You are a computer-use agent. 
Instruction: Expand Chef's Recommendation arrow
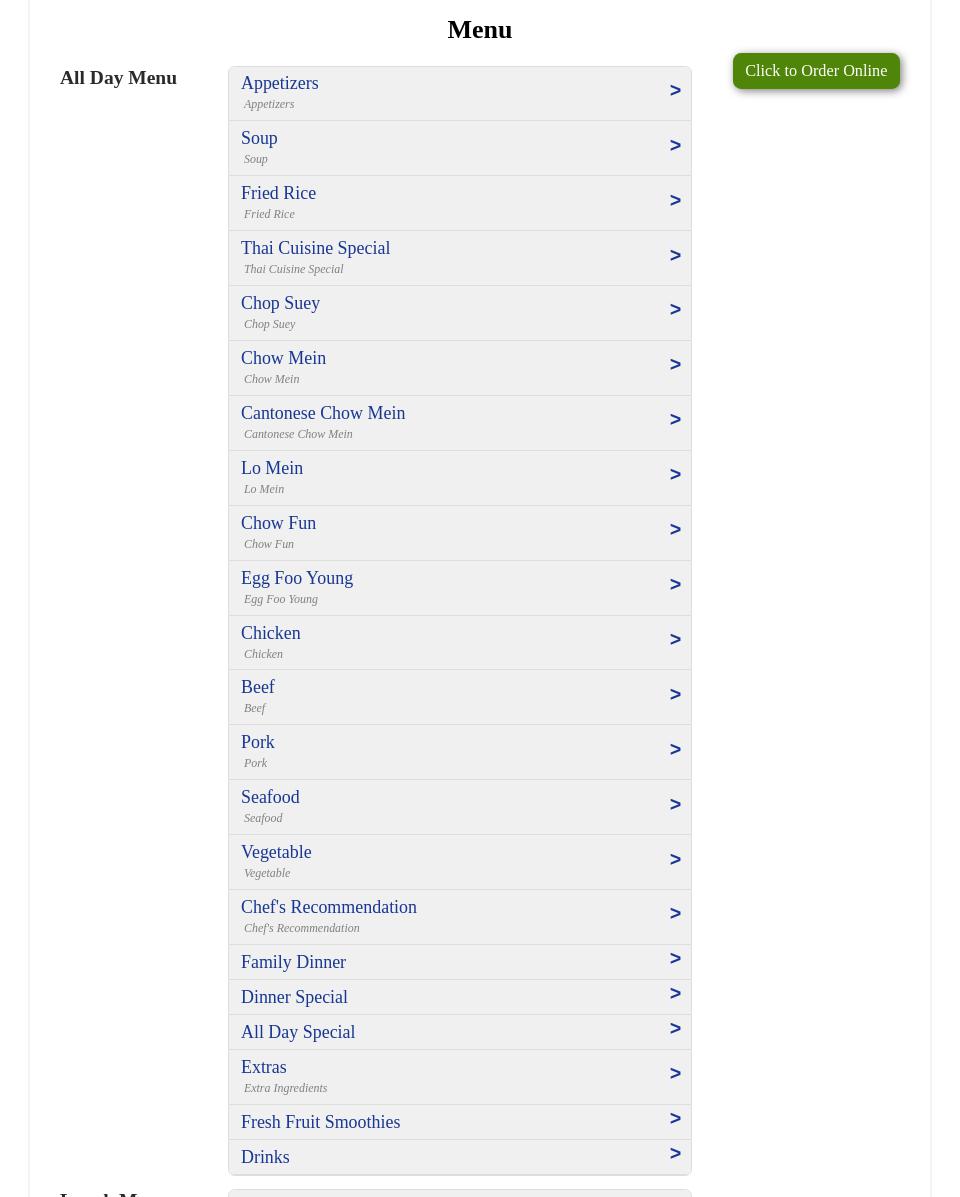pos(675,914)
